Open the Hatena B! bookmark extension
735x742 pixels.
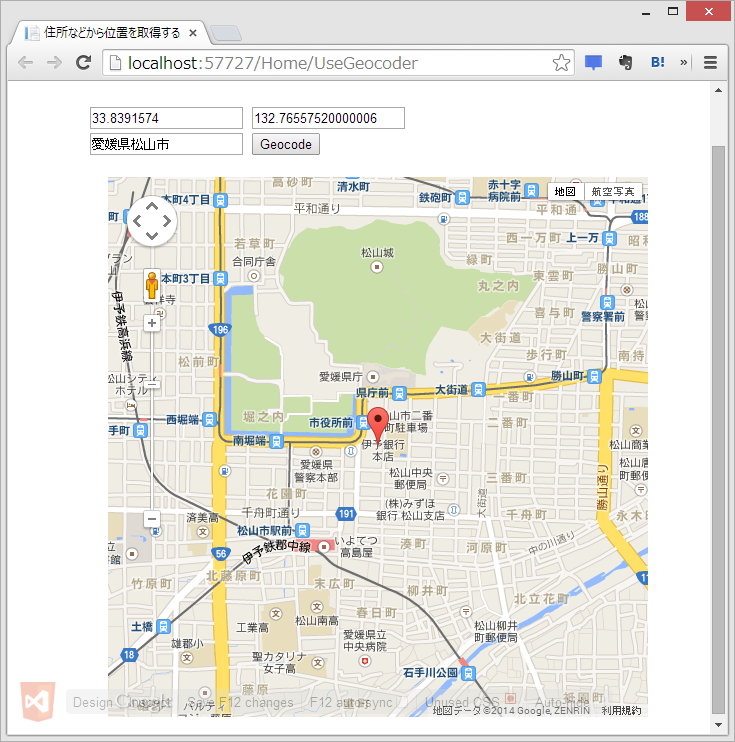pos(657,62)
